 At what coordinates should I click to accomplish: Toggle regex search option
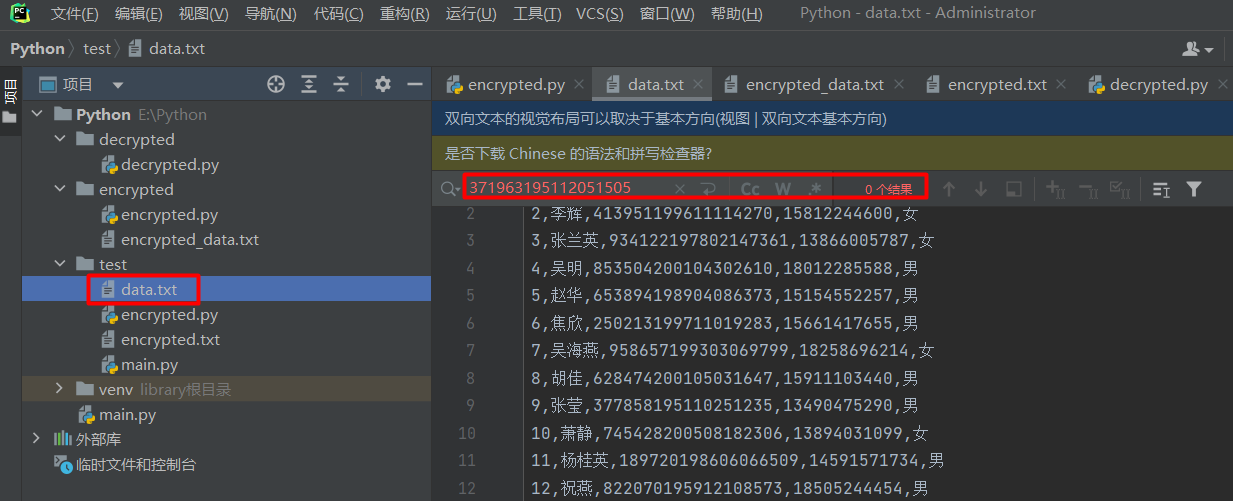click(x=815, y=189)
